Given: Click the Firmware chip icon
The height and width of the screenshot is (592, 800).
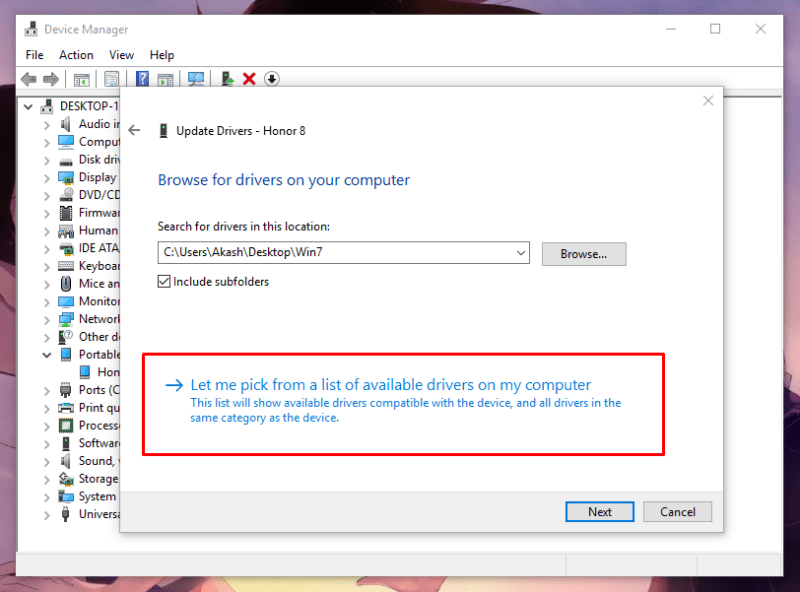Looking at the screenshot, I should (66, 213).
